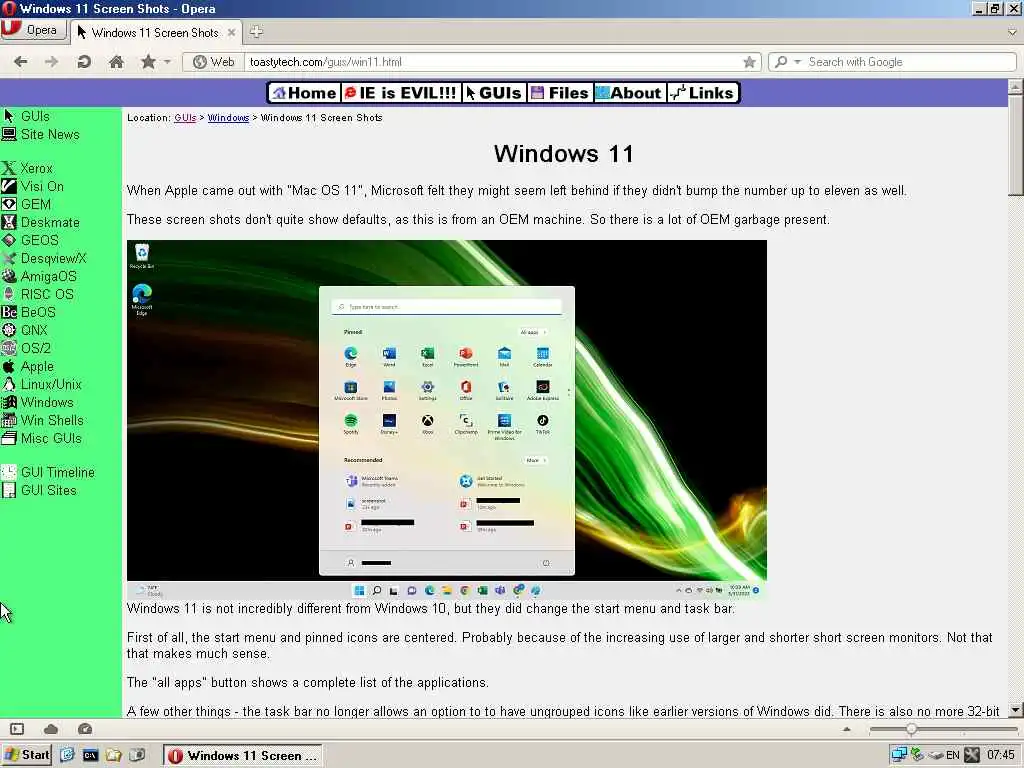1024x768 pixels.
Task: Expand the bookmarks dropdown arrow
Action: 167,62
